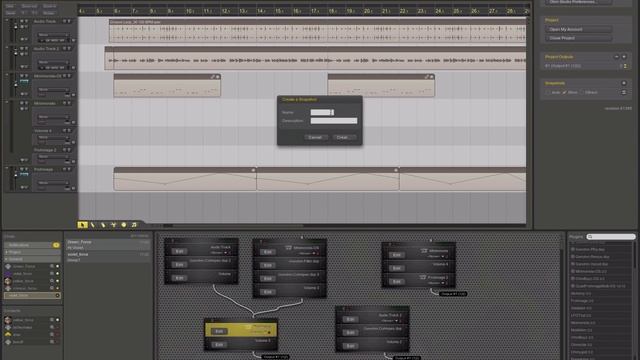Enable the Auto snapshots checkbox

click(x=548, y=93)
